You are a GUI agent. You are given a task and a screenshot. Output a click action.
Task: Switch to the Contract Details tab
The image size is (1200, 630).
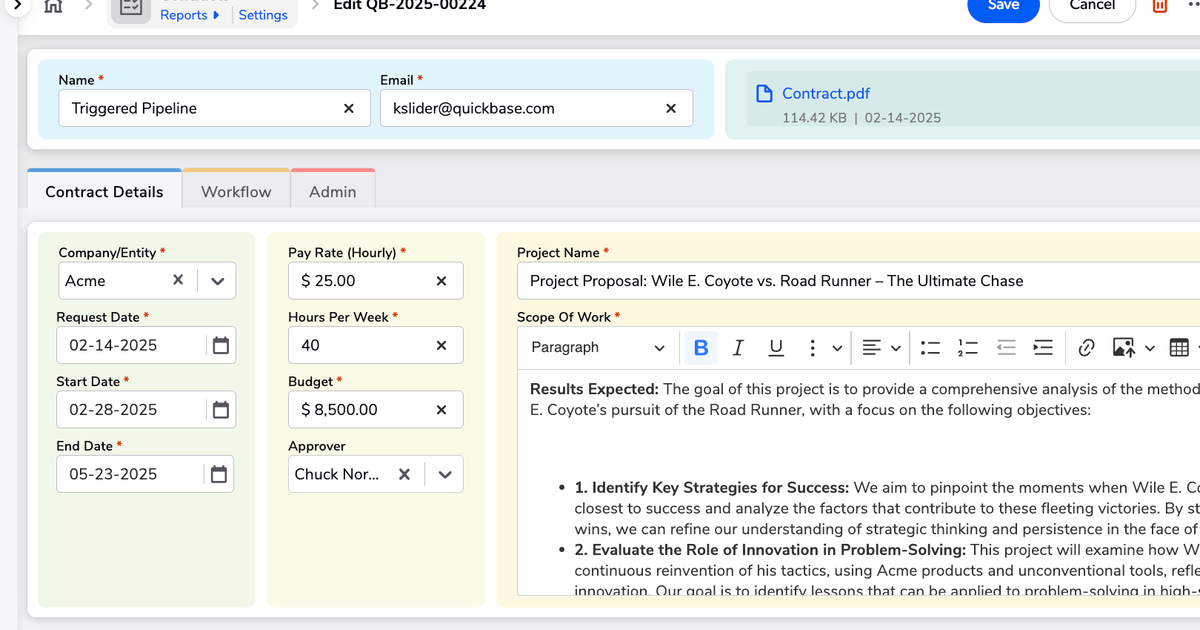104,192
